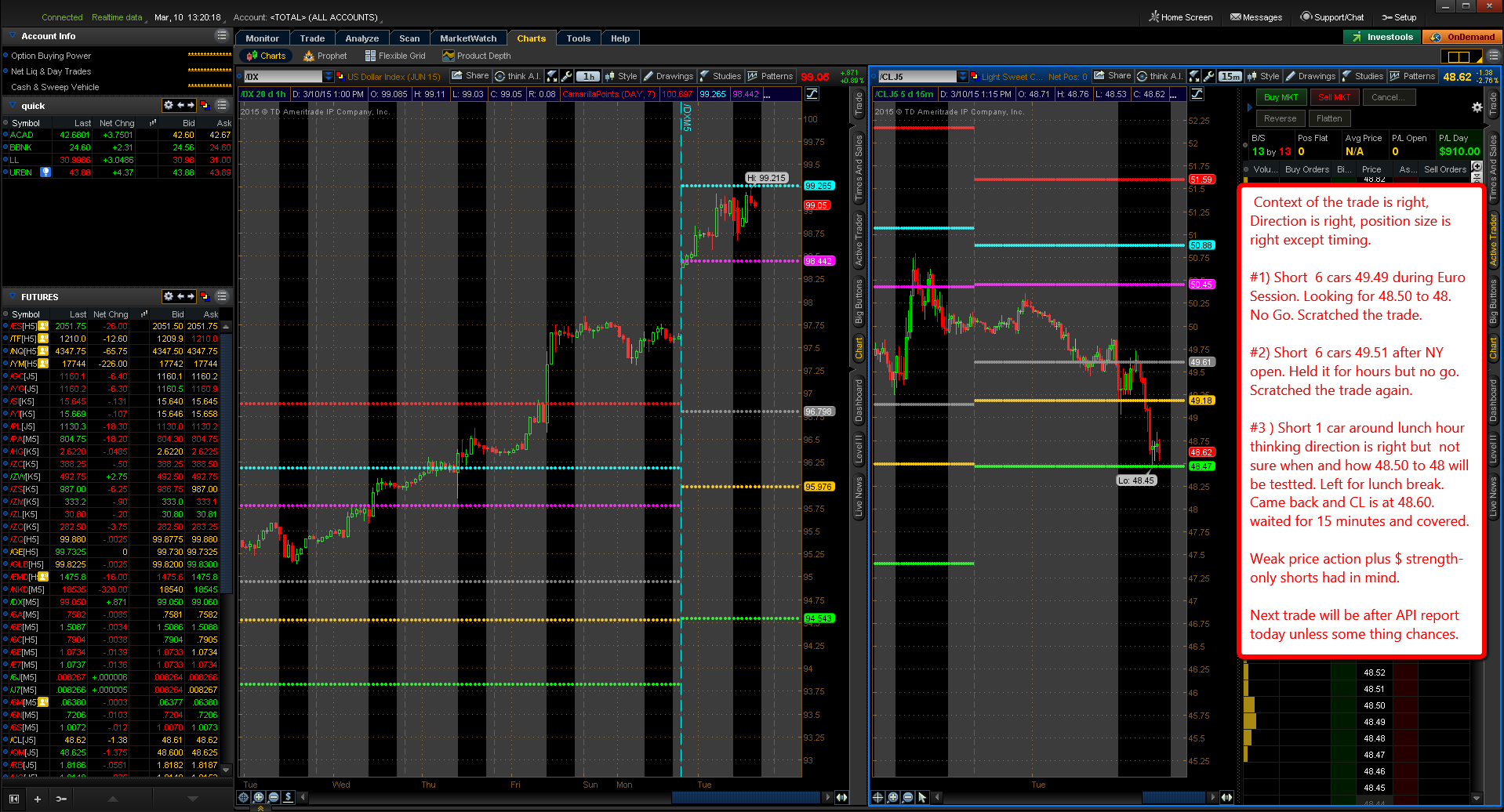Toggle color link on /CLJ5 symbol
The width and height of the screenshot is (1504, 812).
click(x=974, y=77)
